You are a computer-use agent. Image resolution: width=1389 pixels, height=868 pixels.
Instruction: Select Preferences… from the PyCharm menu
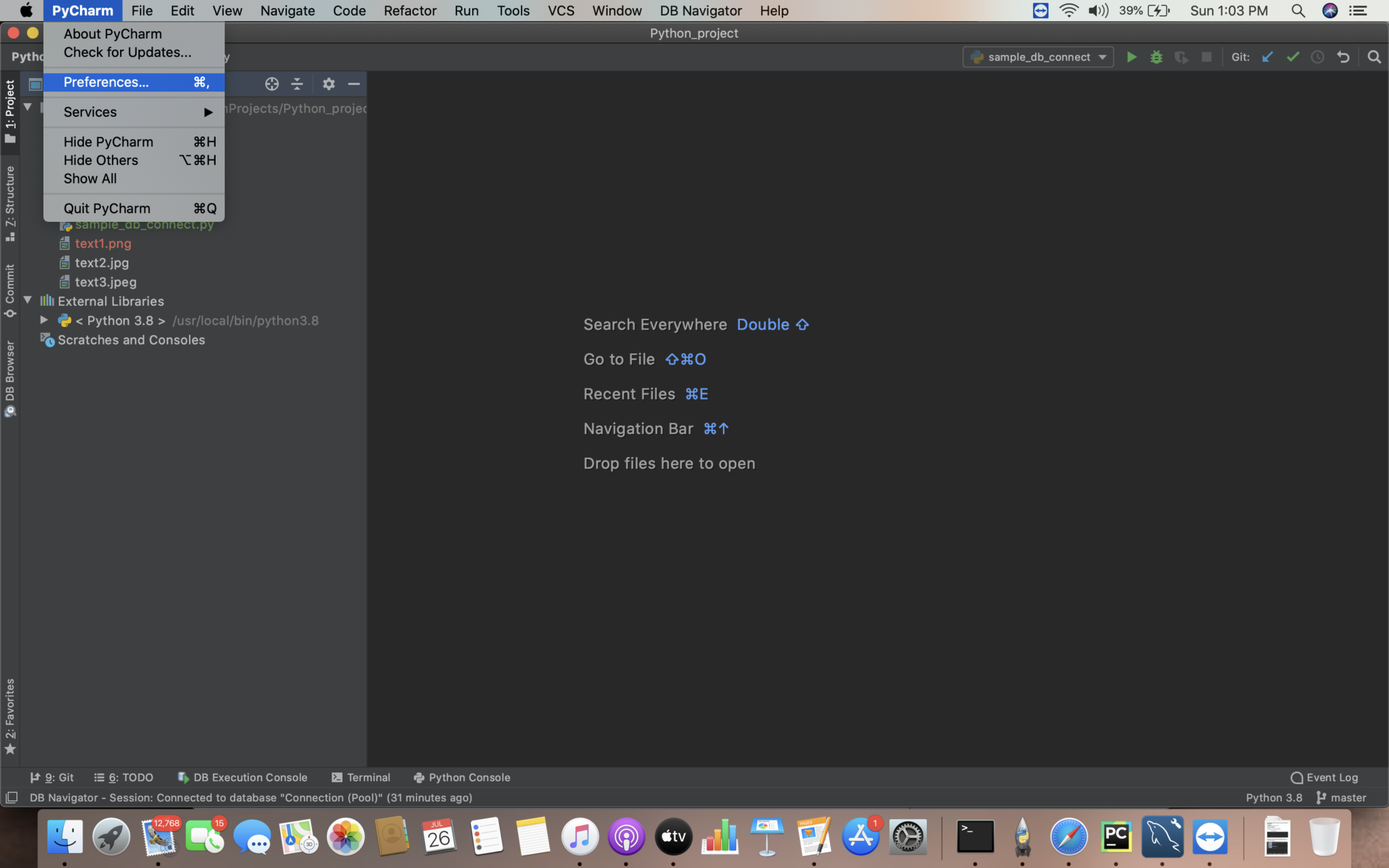134,82
